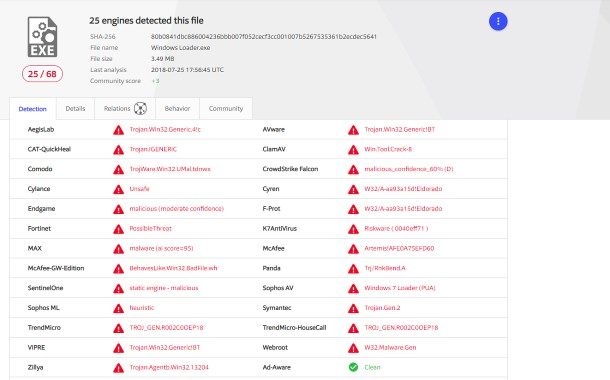Click the warning icon in AVware row
The height and width of the screenshot is (380, 610).
pyautogui.click(x=353, y=130)
